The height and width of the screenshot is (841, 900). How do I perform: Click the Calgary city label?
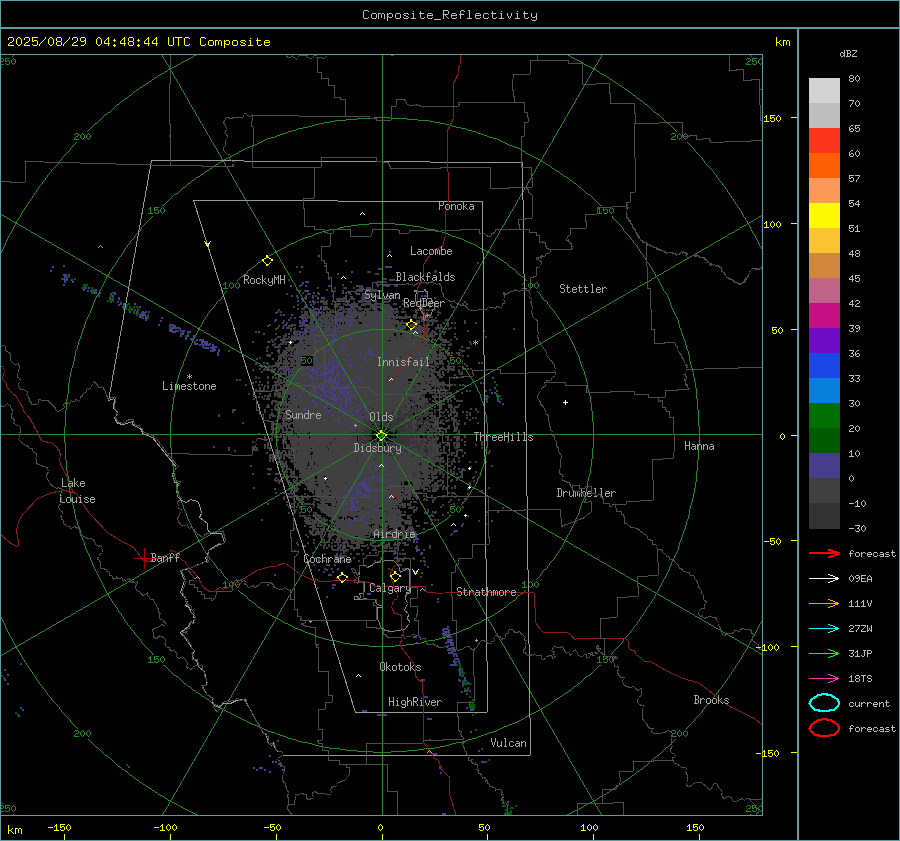click(390, 588)
